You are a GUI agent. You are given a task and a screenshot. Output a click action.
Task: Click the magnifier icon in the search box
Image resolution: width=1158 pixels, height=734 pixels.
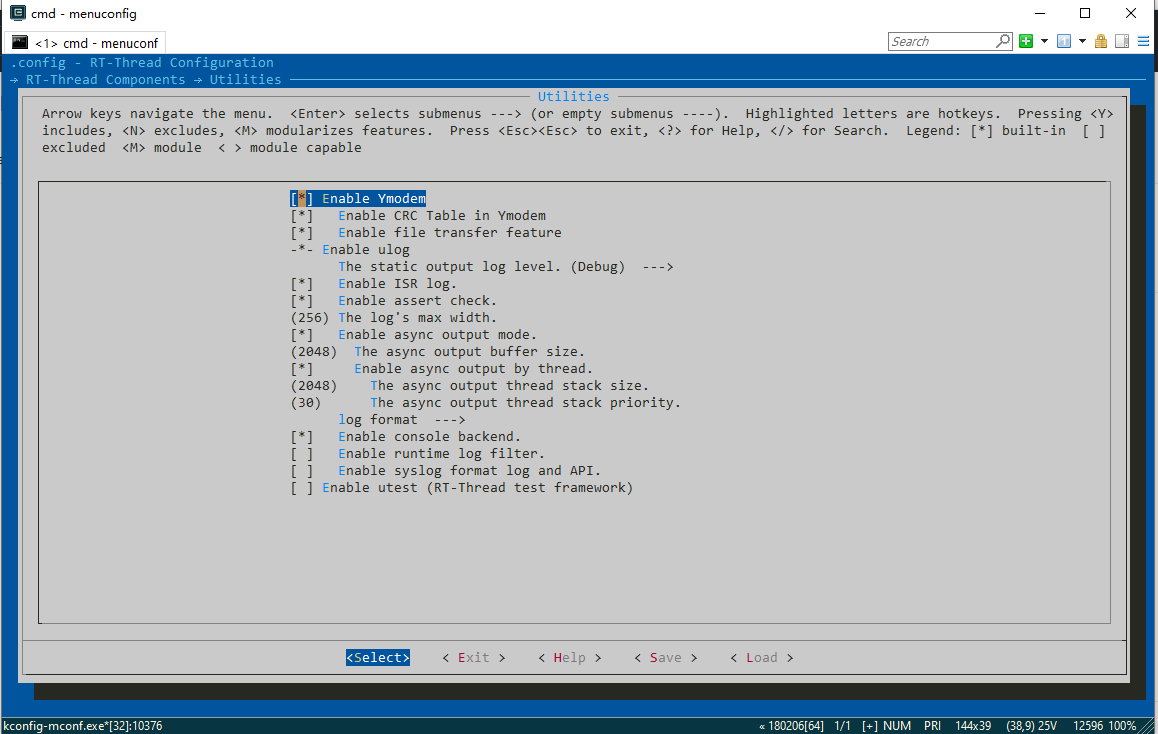[x=1001, y=41]
